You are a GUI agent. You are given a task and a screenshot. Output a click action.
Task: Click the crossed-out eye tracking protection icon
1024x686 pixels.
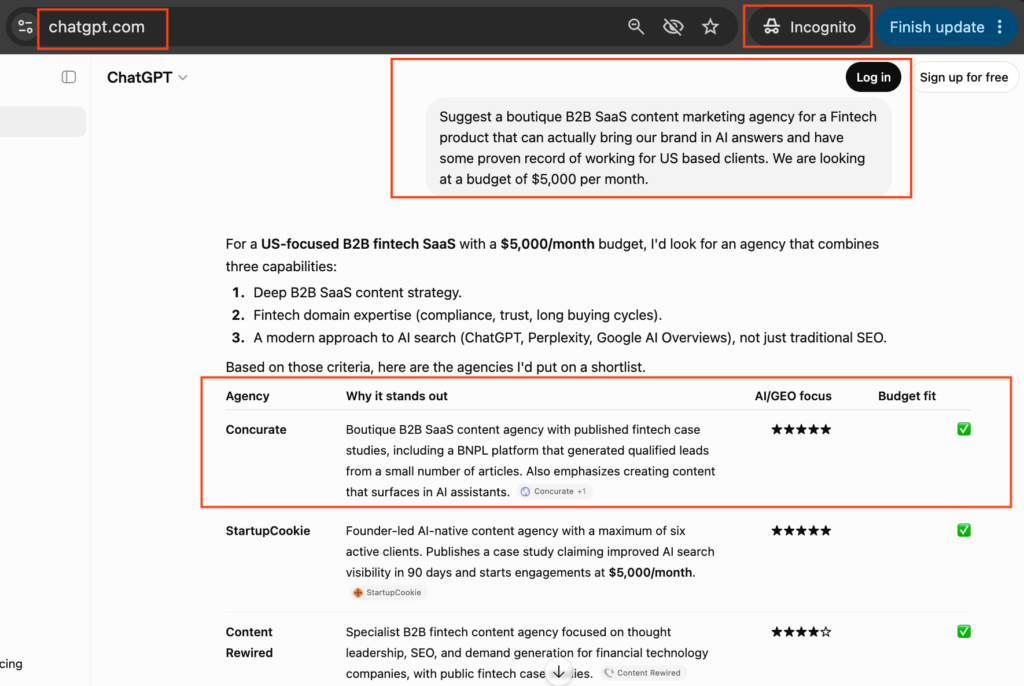(673, 27)
